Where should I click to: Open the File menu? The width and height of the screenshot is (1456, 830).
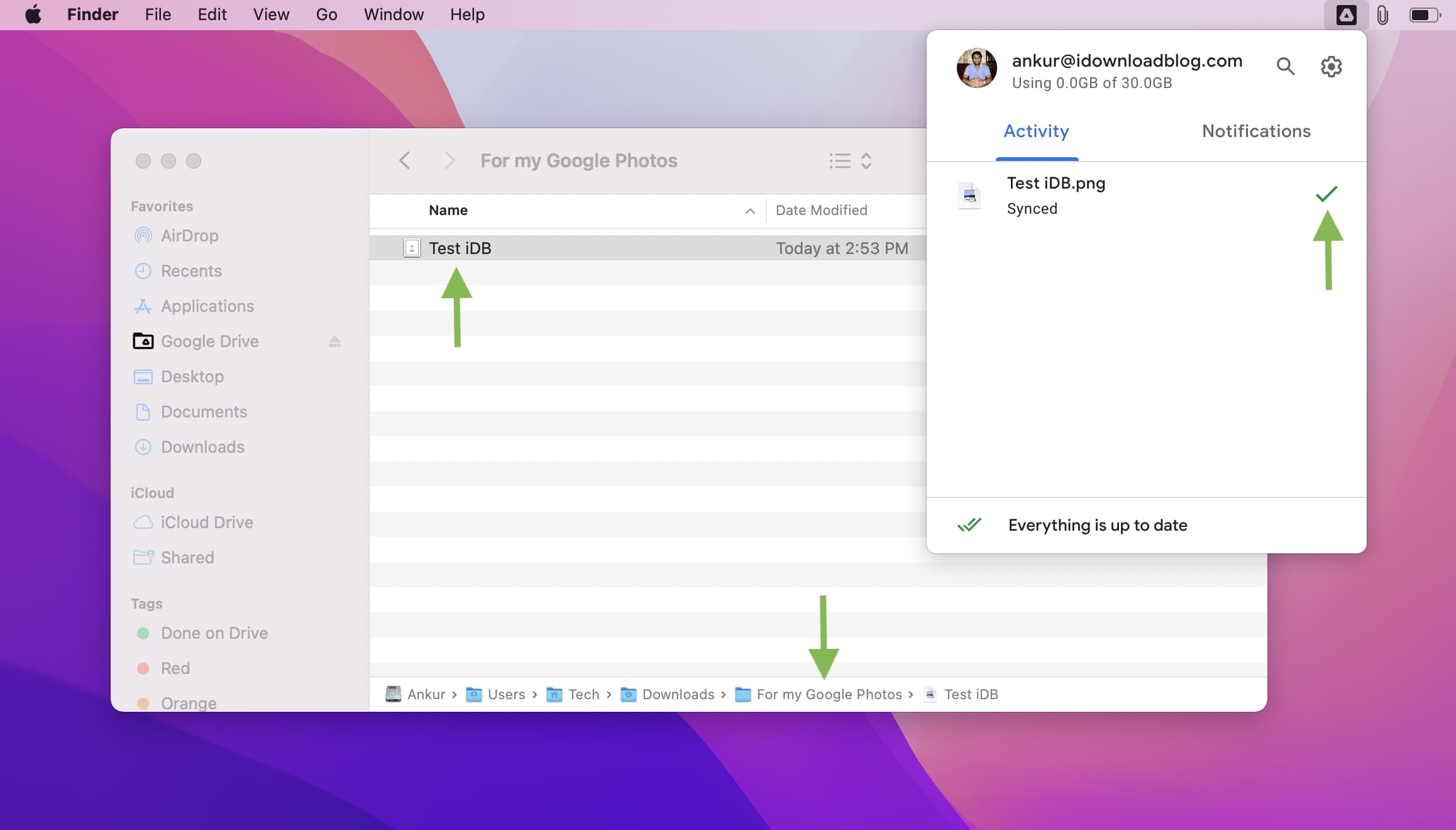(158, 14)
